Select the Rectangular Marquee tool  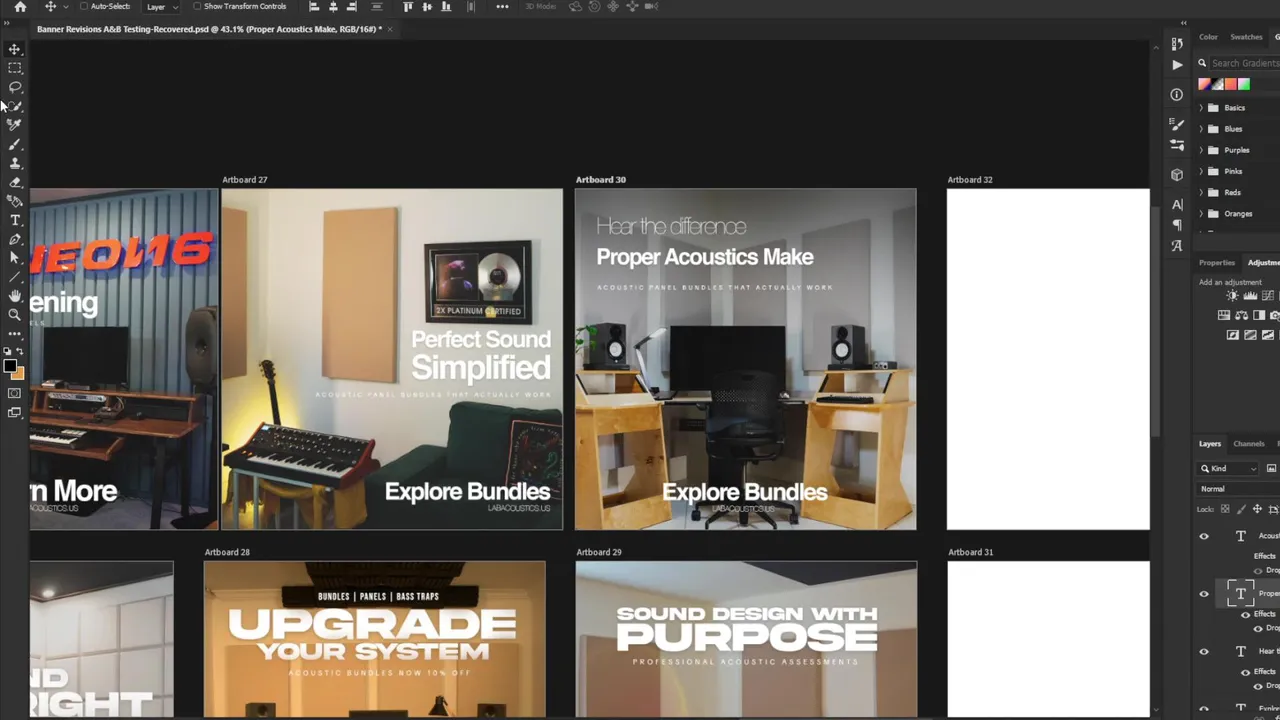tap(15, 68)
